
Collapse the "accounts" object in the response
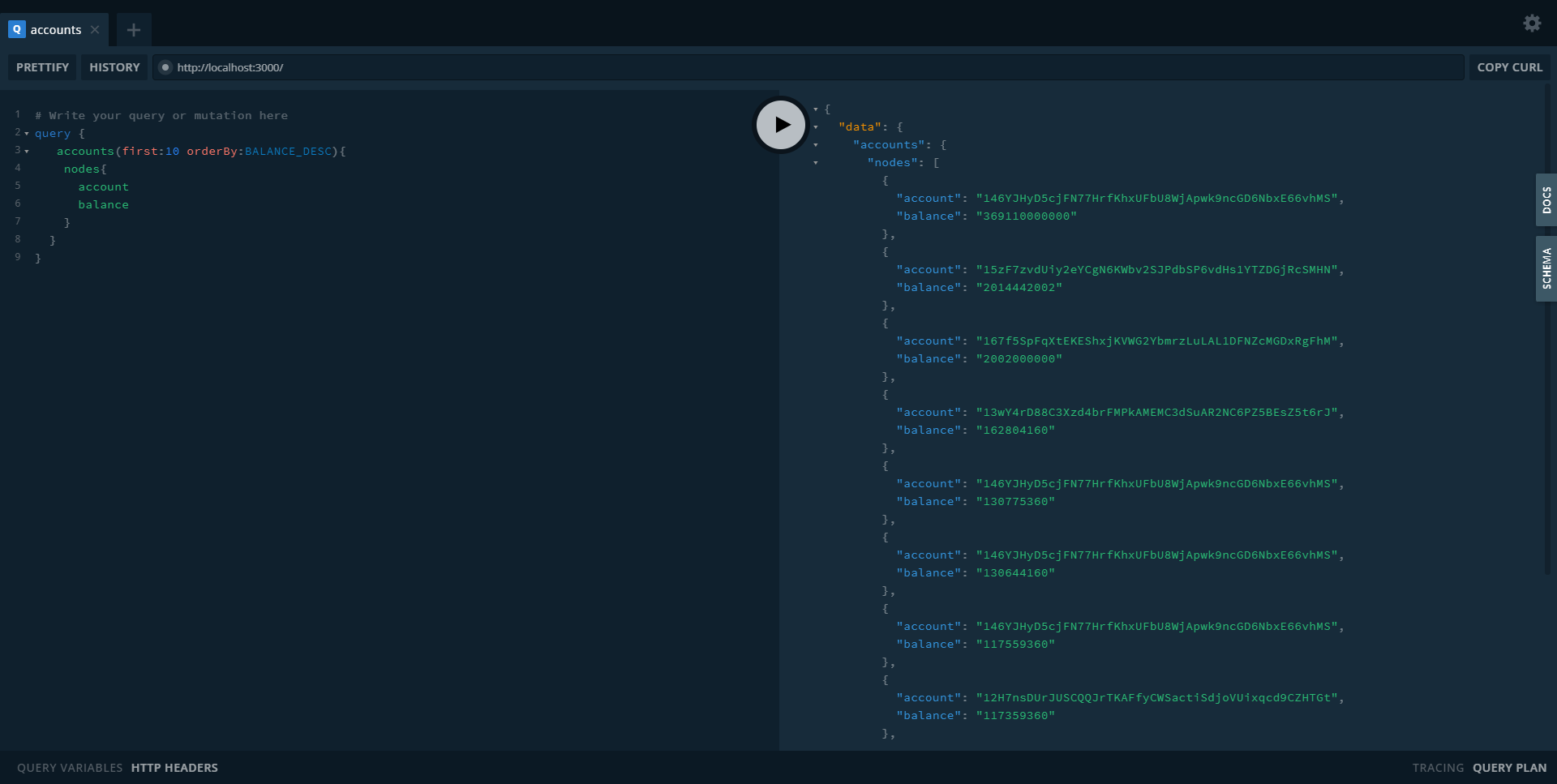tap(815, 144)
